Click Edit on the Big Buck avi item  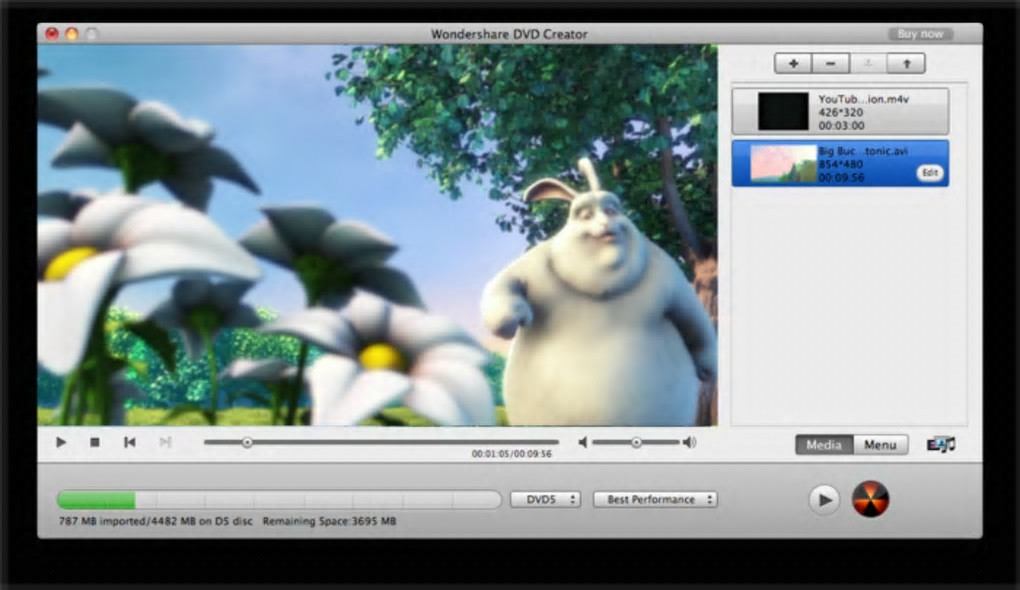click(x=930, y=172)
